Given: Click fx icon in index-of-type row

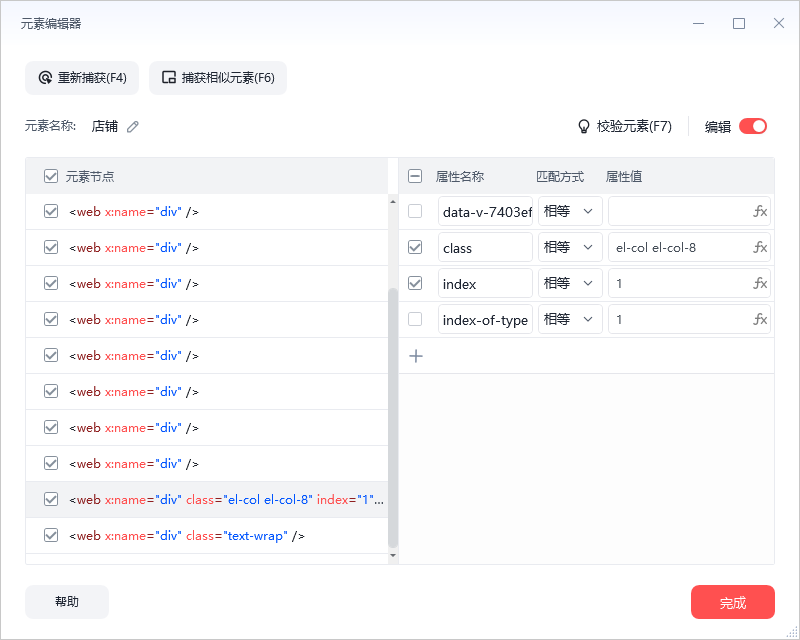Looking at the screenshot, I should click(x=760, y=320).
